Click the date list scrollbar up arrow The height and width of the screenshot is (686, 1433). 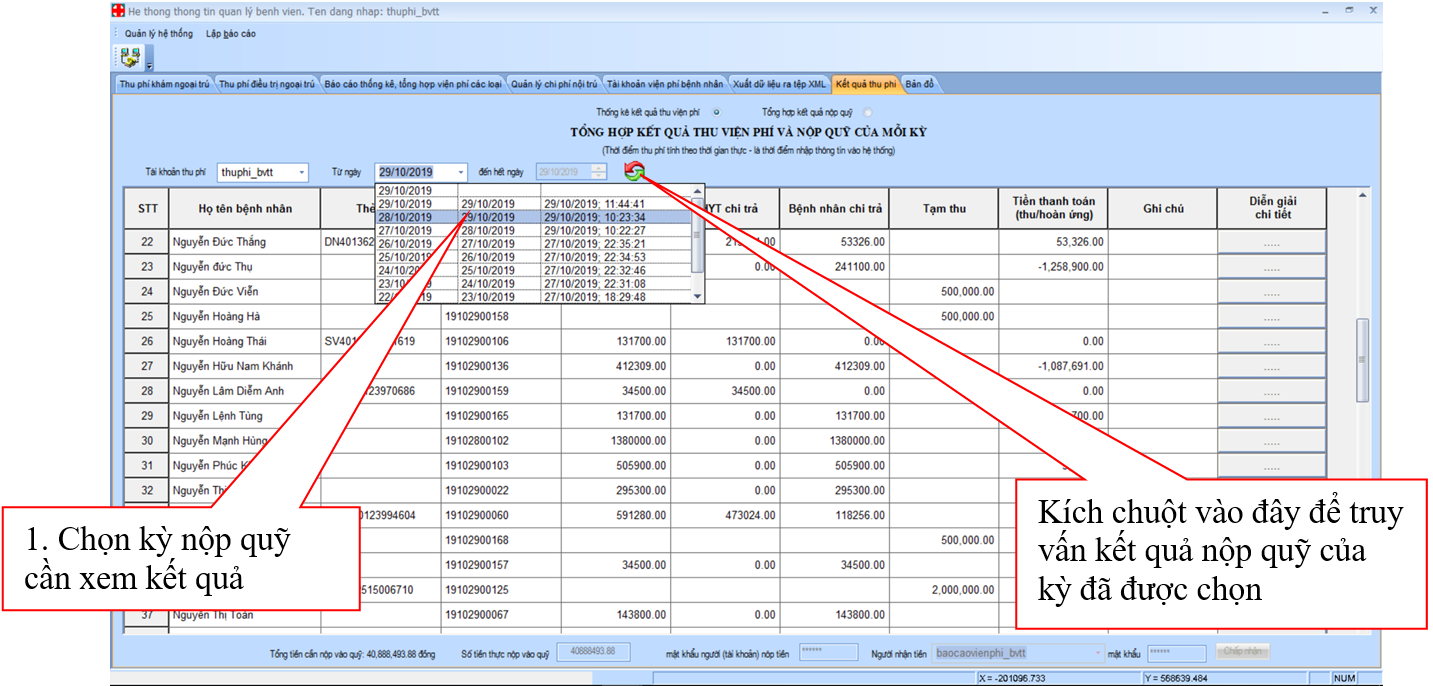coord(698,190)
